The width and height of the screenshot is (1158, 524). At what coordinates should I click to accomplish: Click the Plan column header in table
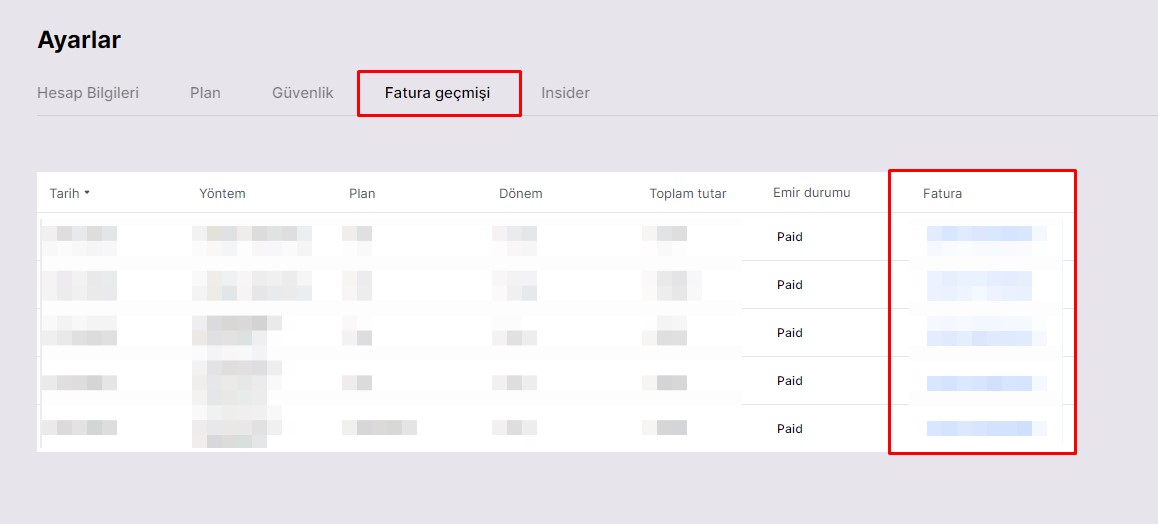tap(362, 193)
